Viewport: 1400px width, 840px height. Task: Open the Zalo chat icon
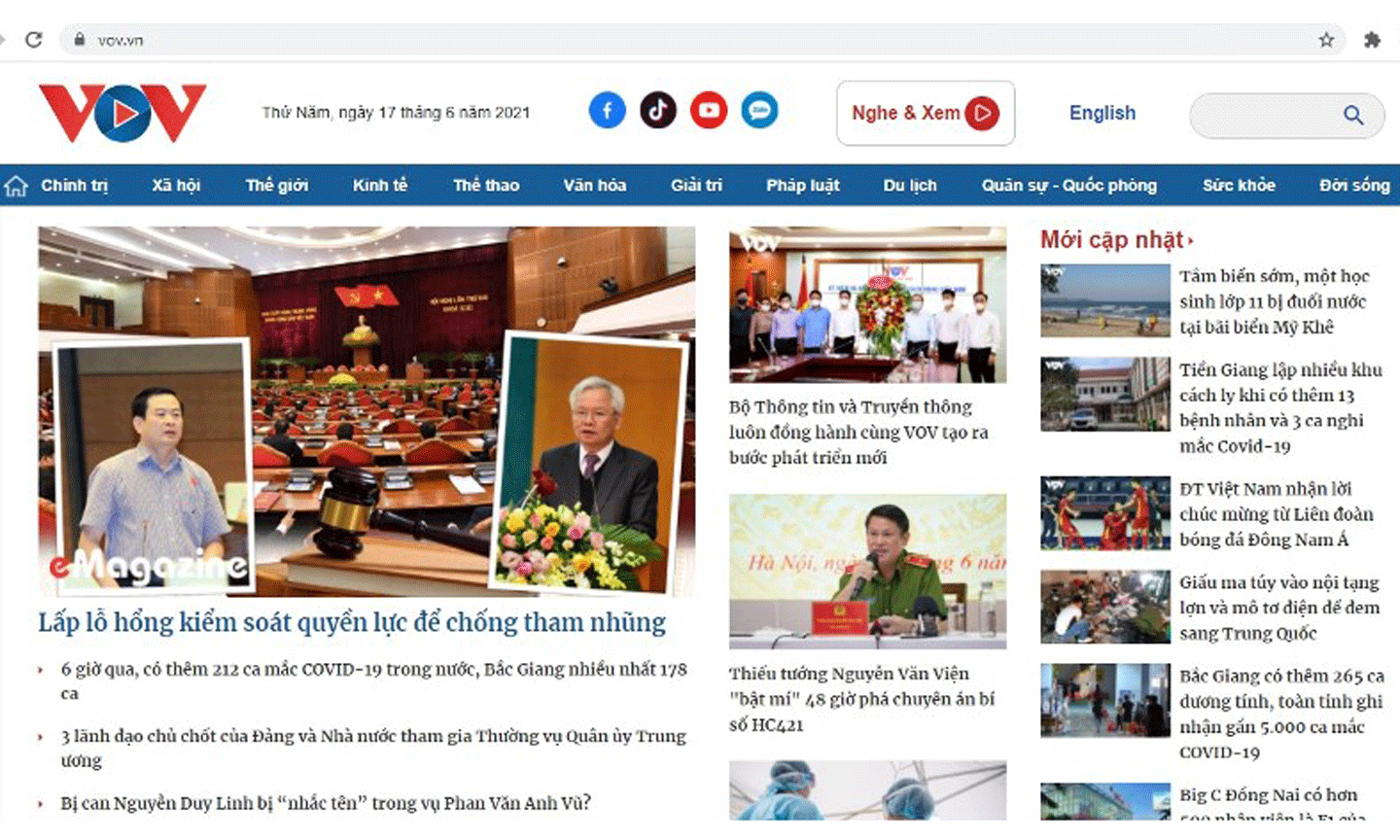(x=759, y=111)
